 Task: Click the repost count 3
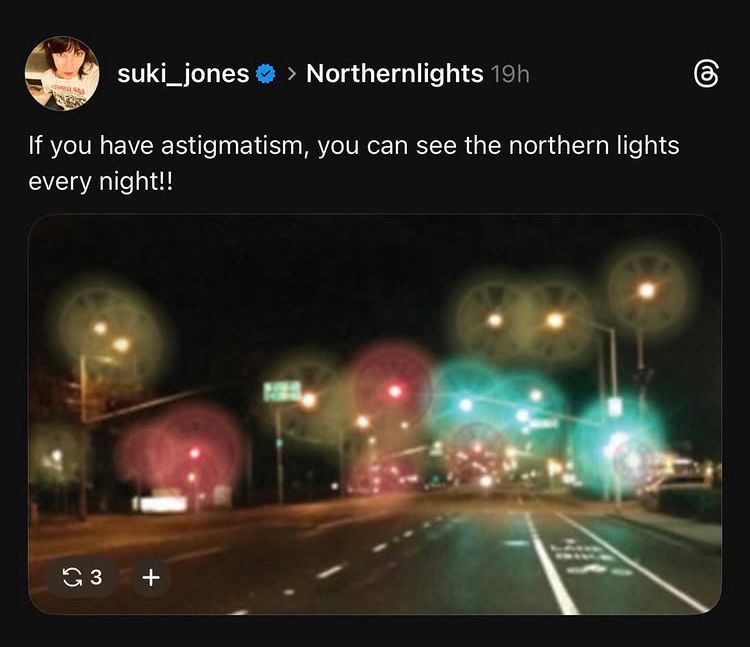point(96,577)
